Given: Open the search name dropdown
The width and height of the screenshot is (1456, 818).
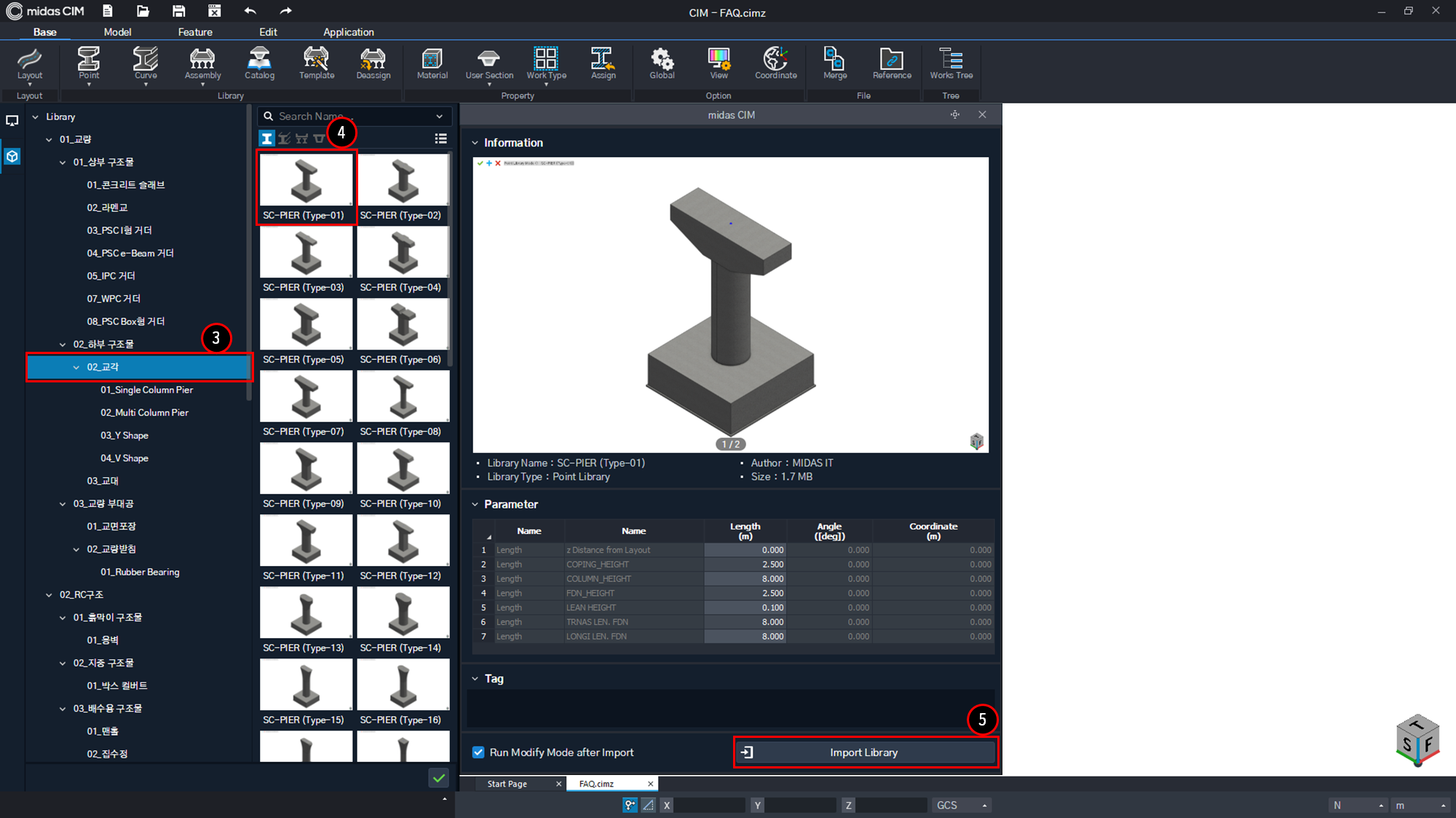Looking at the screenshot, I should 438,116.
